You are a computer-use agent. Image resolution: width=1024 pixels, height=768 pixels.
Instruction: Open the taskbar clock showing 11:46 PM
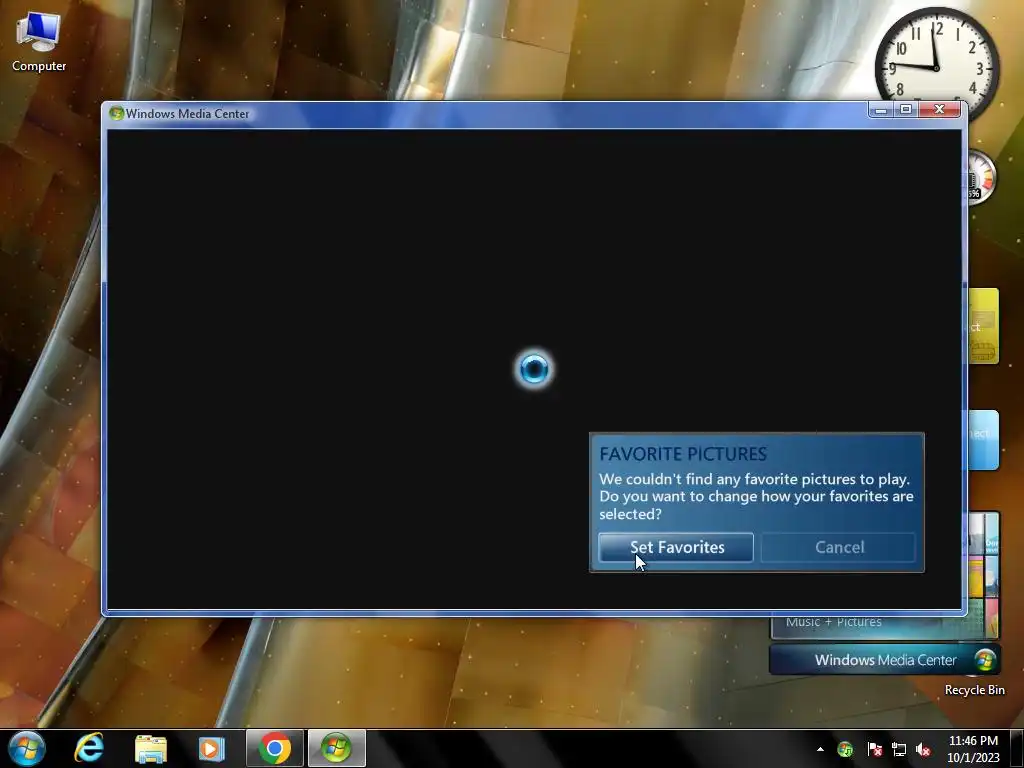973,749
